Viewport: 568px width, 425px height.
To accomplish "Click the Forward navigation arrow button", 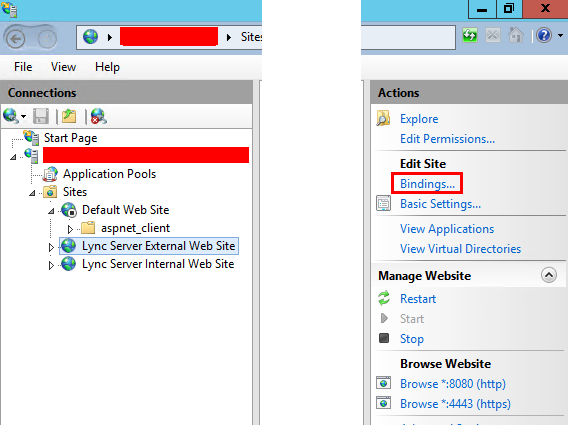I will (x=47, y=38).
